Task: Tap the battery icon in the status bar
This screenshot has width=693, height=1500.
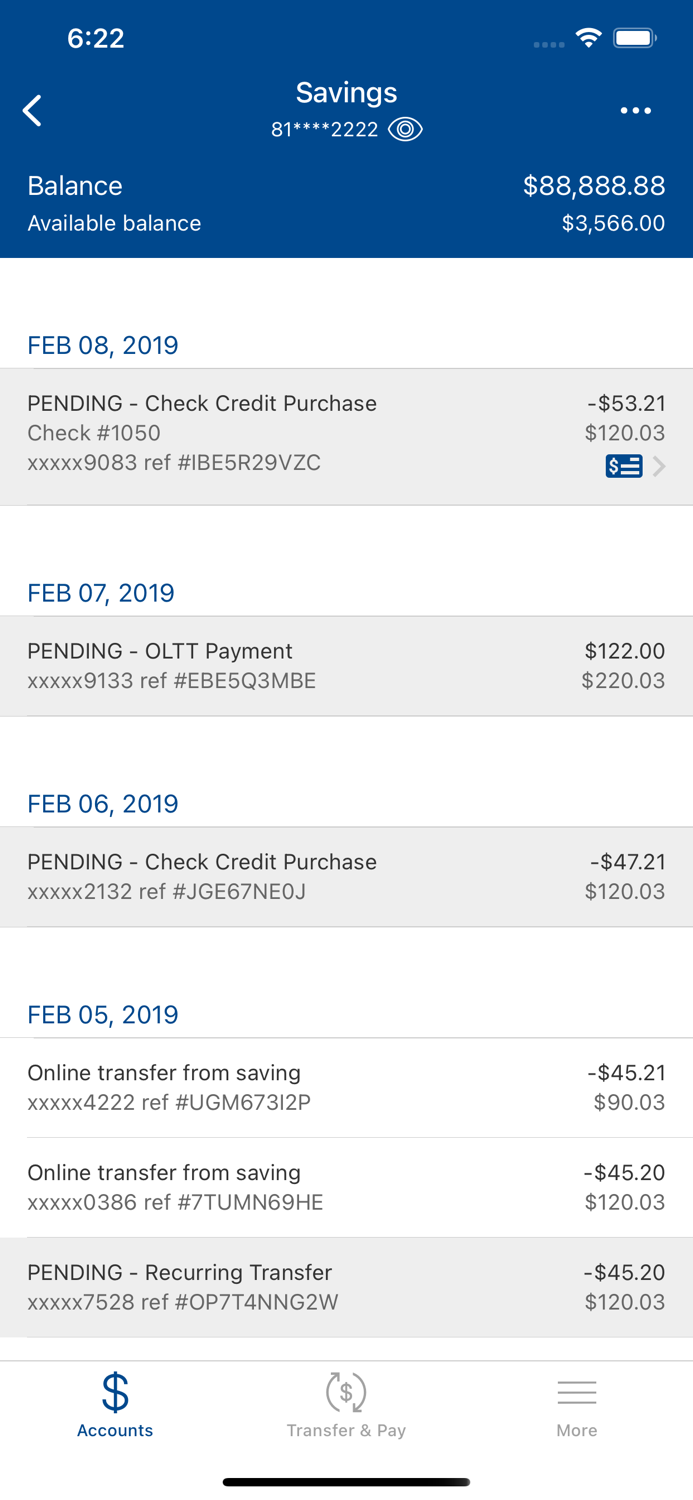Action: (x=635, y=36)
